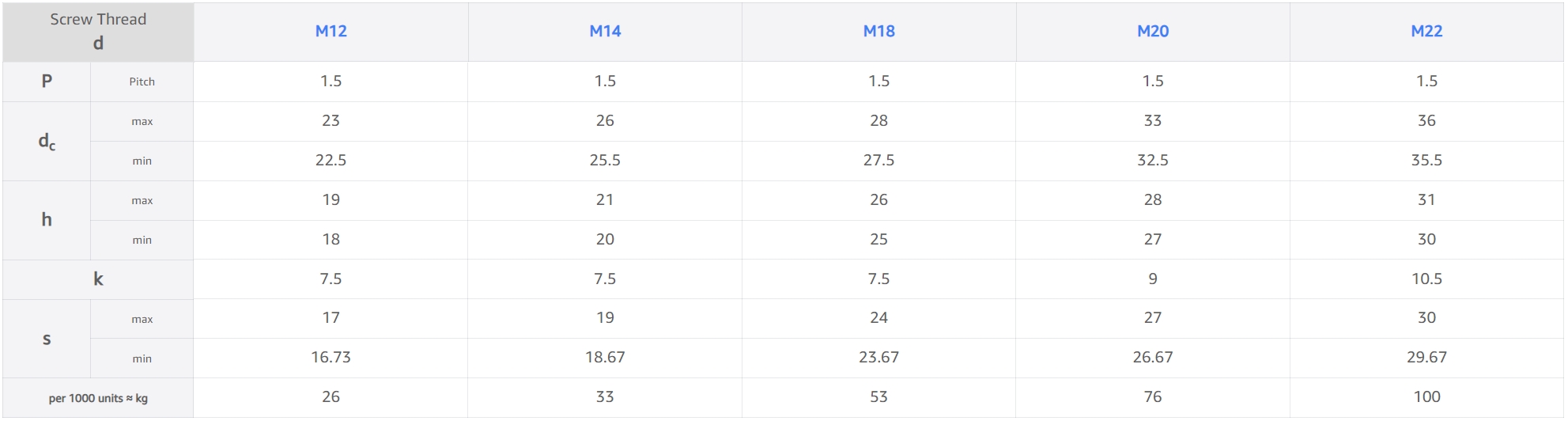Screen dimensions: 1568x421
Task: Click the 18.67 s min value
Action: tap(605, 358)
